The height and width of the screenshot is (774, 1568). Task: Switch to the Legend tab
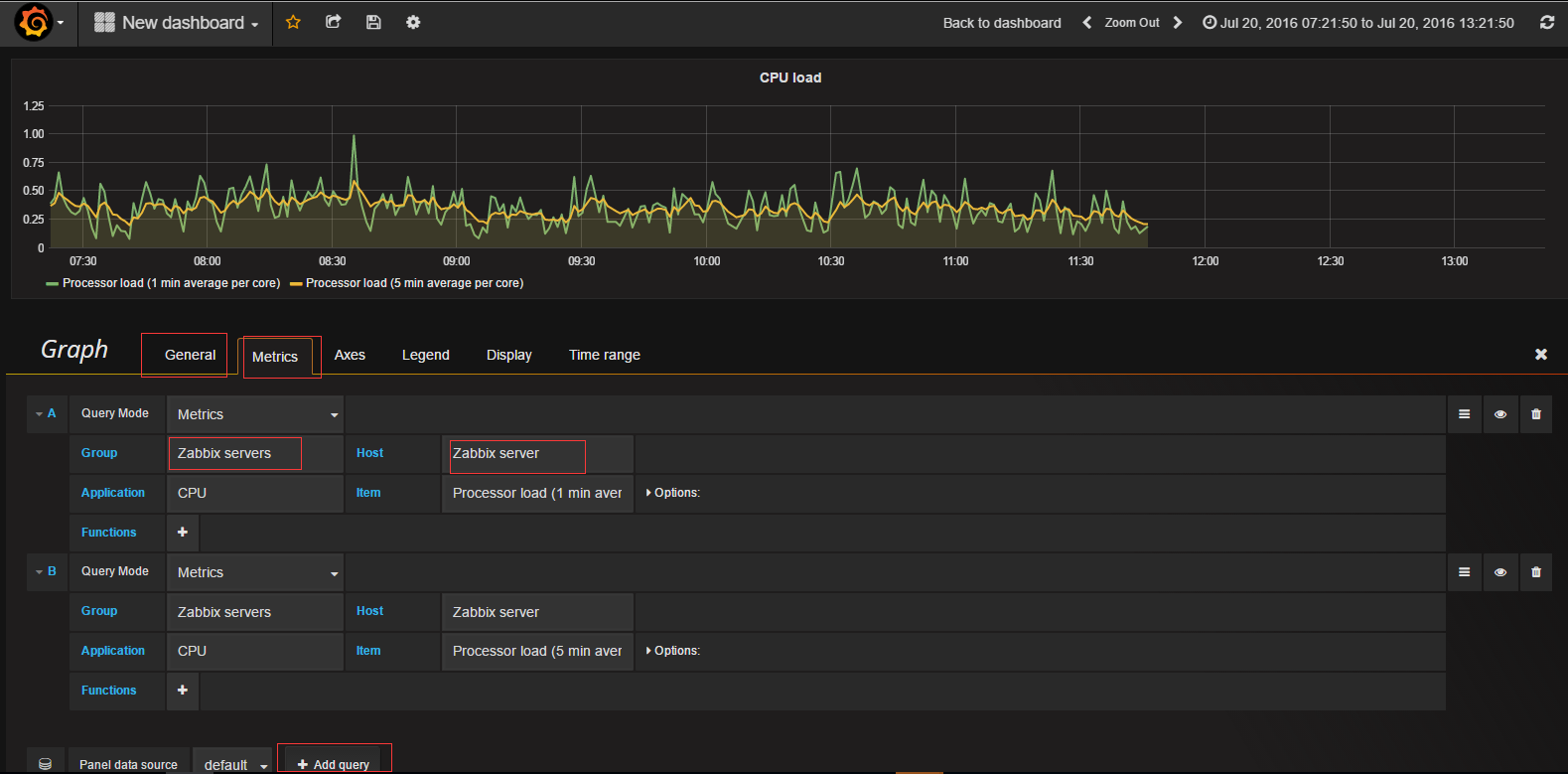point(426,355)
